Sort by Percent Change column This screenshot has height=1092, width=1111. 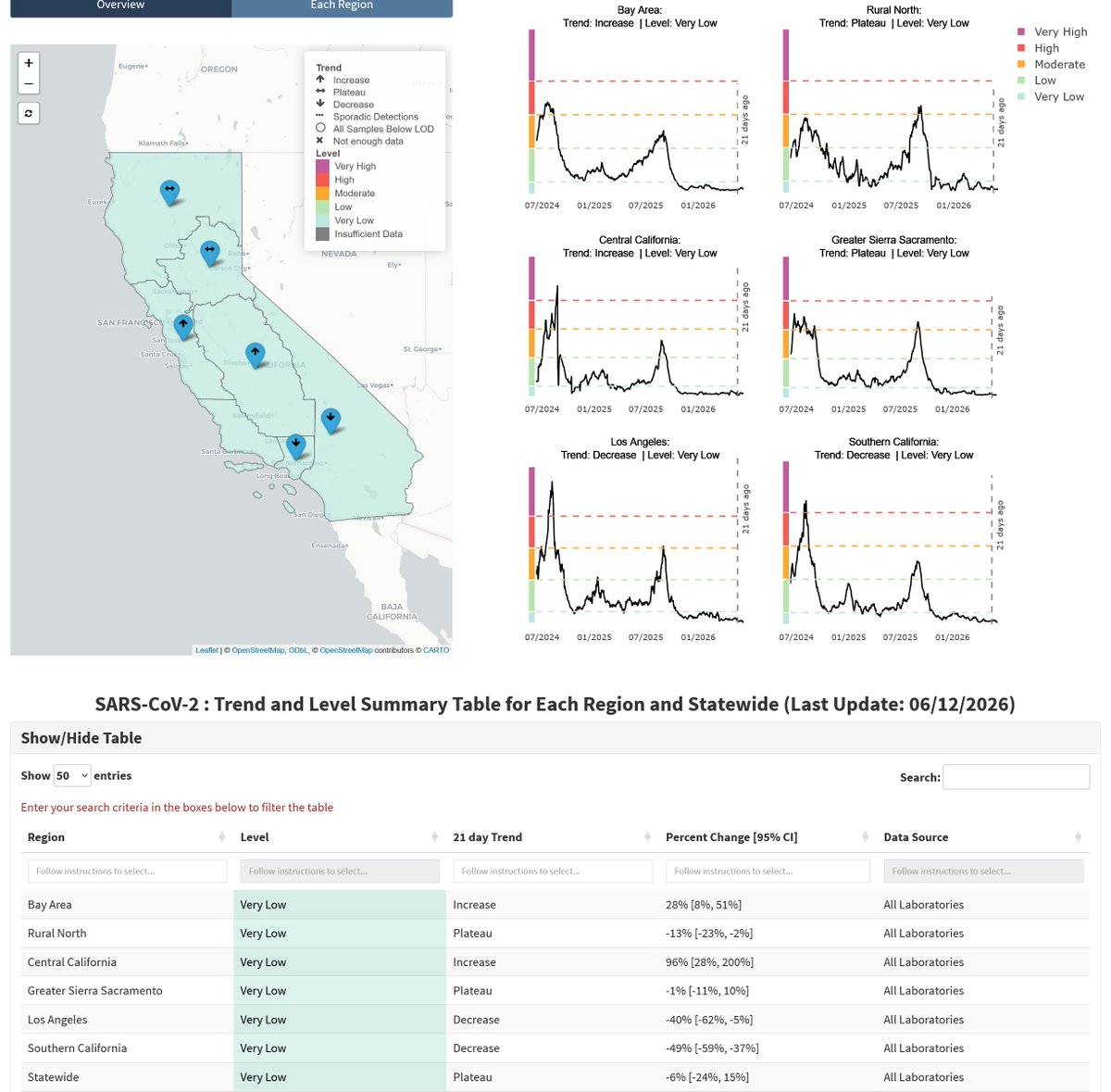[865, 837]
